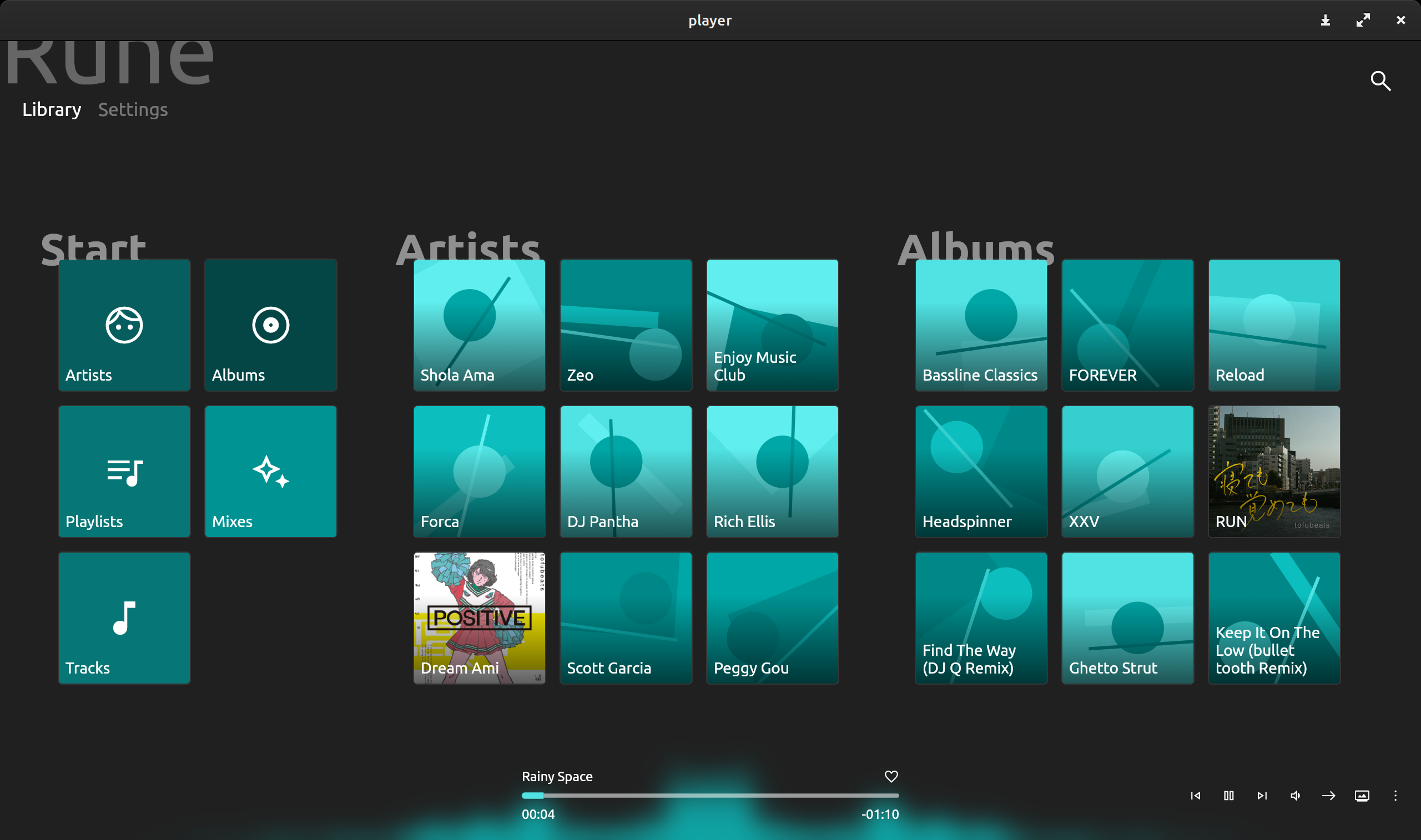1421x840 pixels.
Task: Open the volume control speaker icon
Action: tap(1296, 795)
